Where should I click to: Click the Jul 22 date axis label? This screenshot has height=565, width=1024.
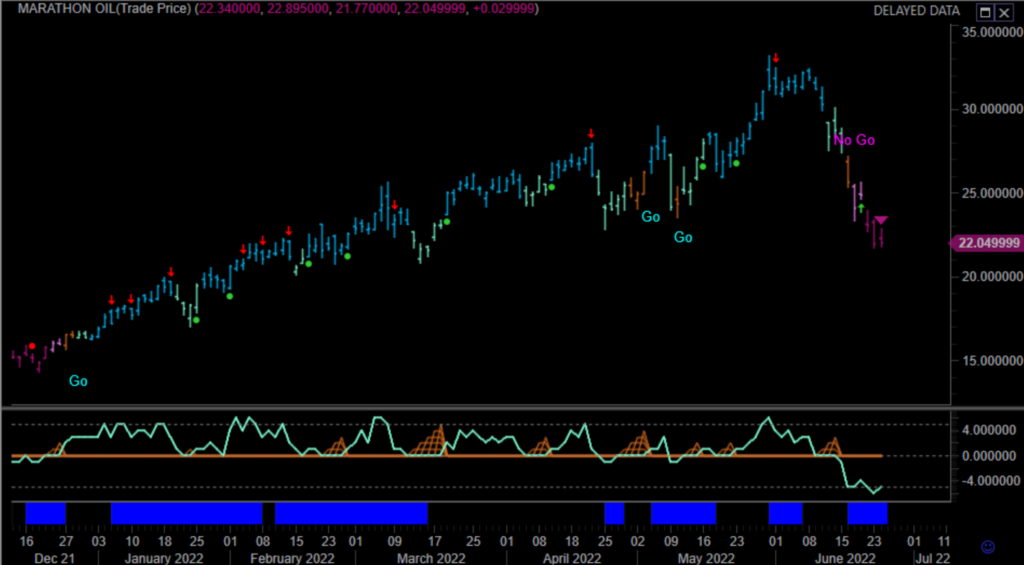pyautogui.click(x=935, y=558)
